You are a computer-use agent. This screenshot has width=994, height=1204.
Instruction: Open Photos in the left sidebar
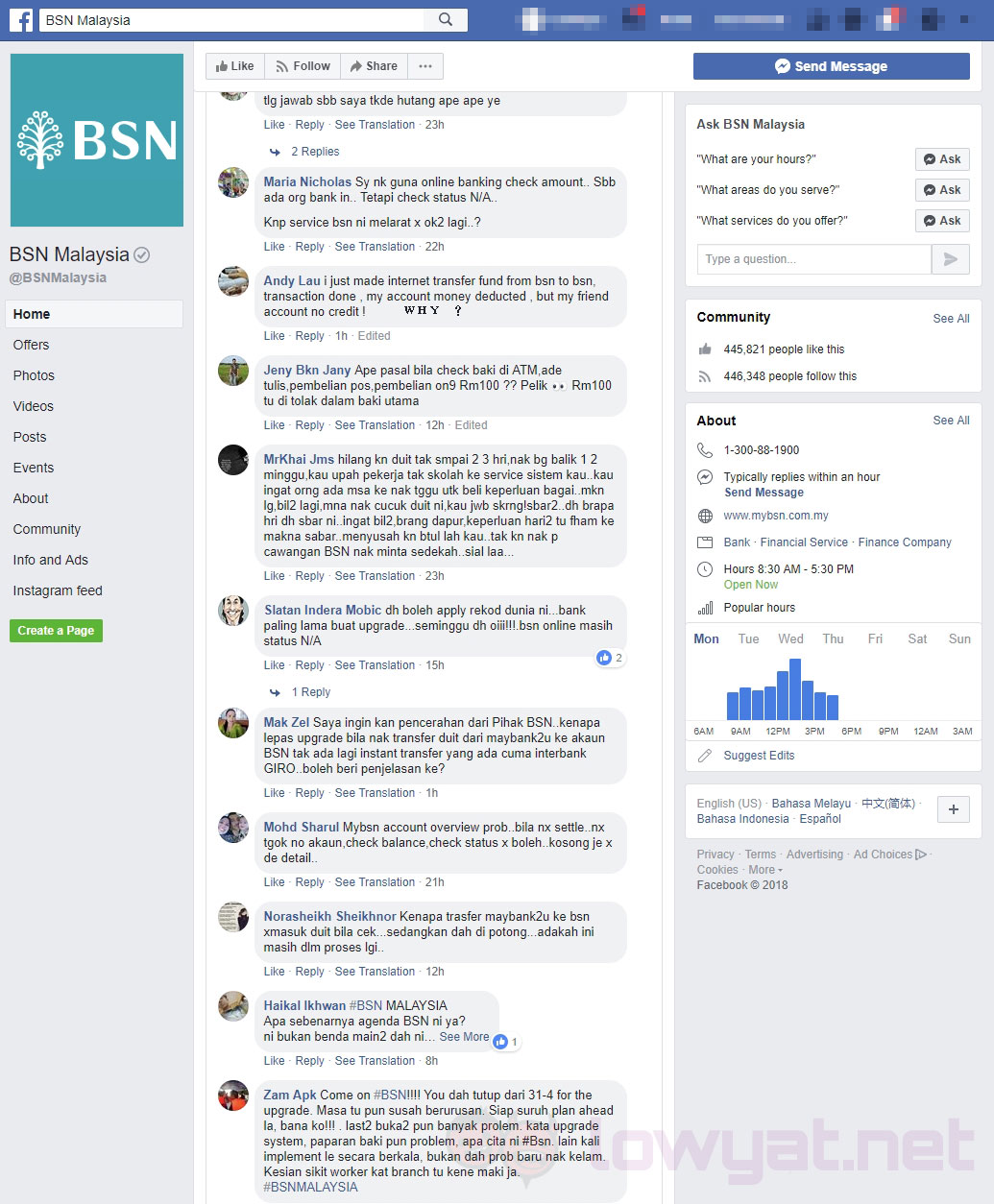click(34, 375)
